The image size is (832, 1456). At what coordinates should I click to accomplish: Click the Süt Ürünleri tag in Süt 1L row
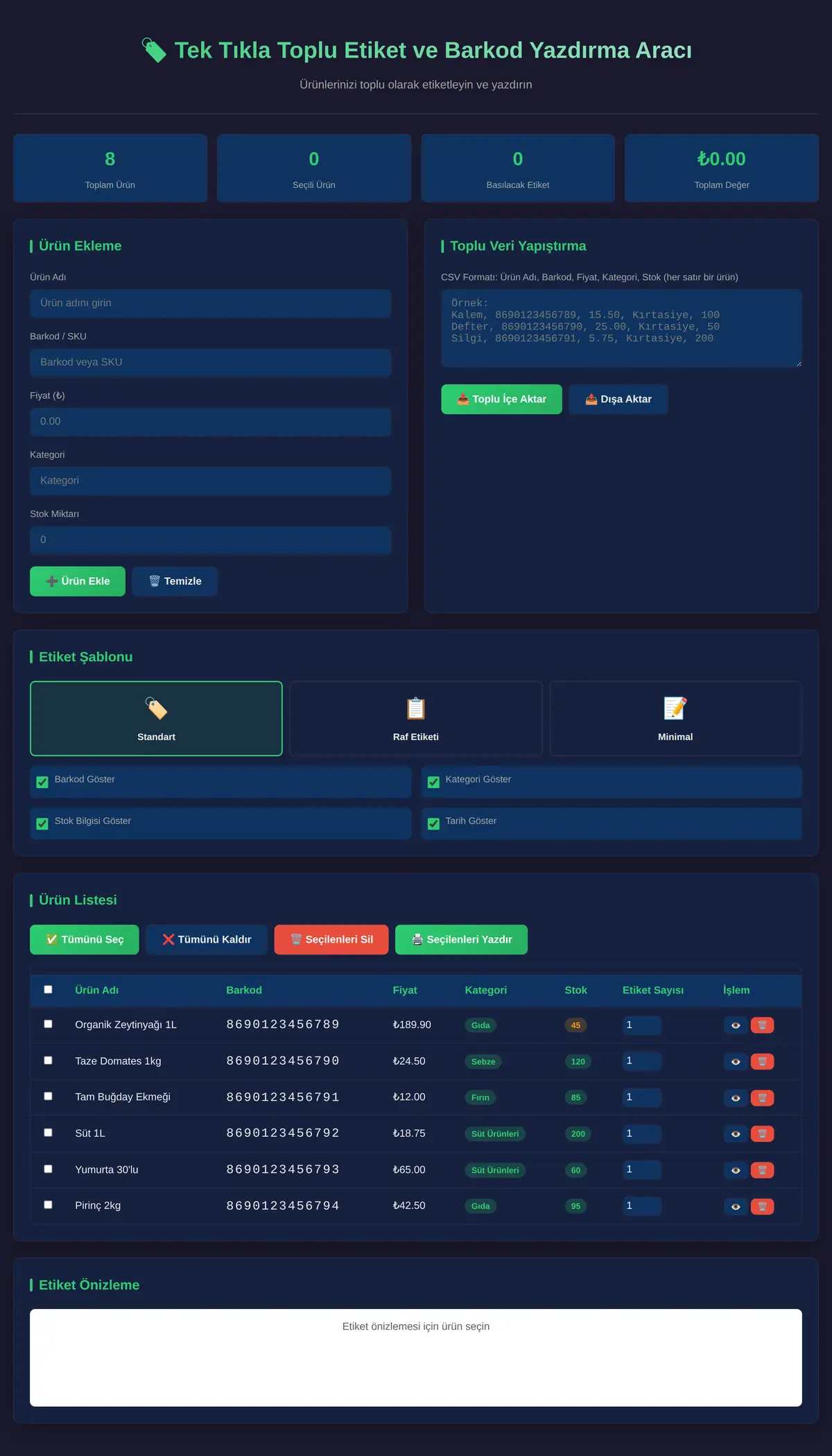(495, 1133)
